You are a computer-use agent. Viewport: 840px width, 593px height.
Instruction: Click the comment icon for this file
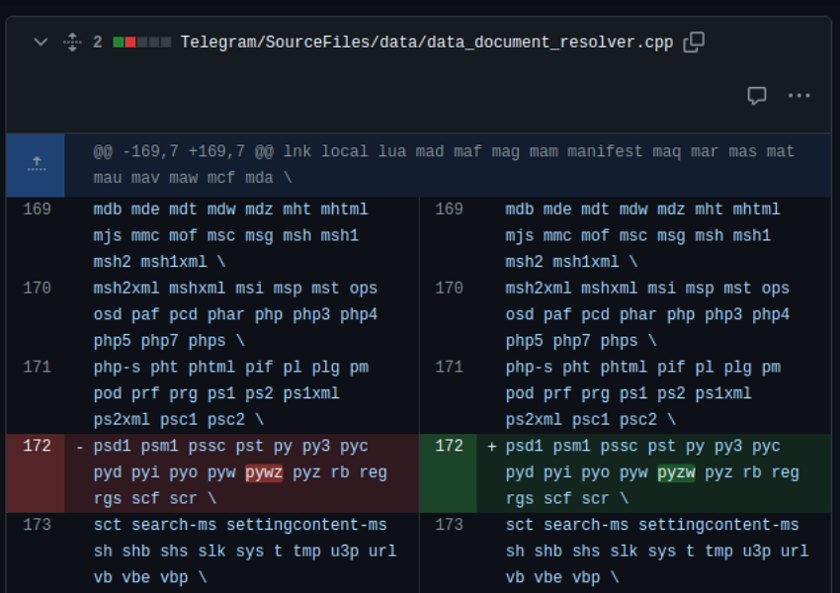pyautogui.click(x=757, y=96)
